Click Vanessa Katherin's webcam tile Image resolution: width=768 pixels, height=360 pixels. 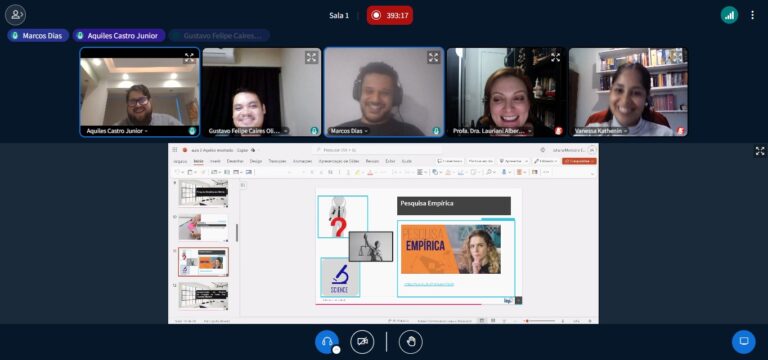click(x=628, y=92)
